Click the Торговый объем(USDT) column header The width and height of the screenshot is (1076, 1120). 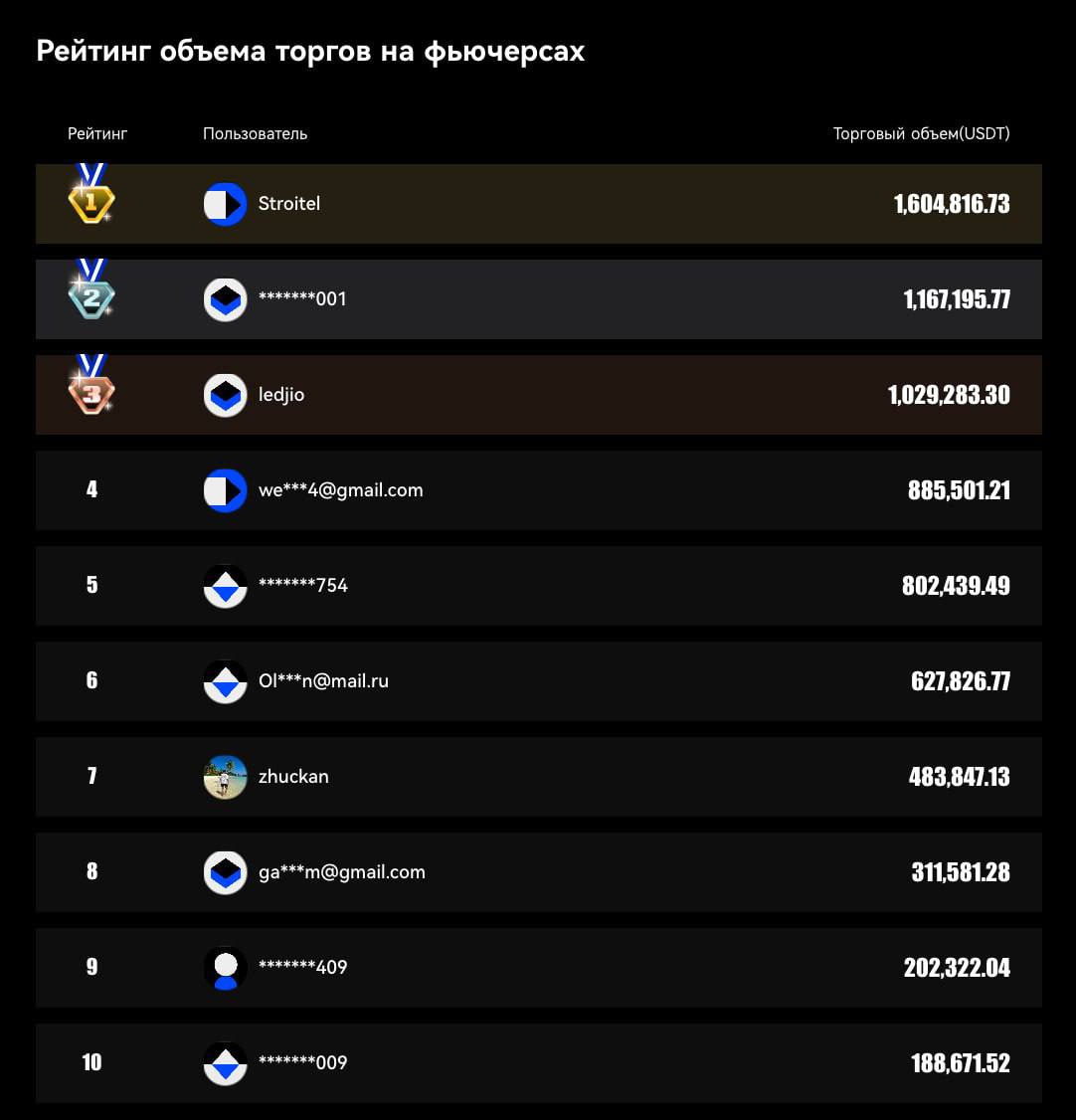[x=921, y=133]
